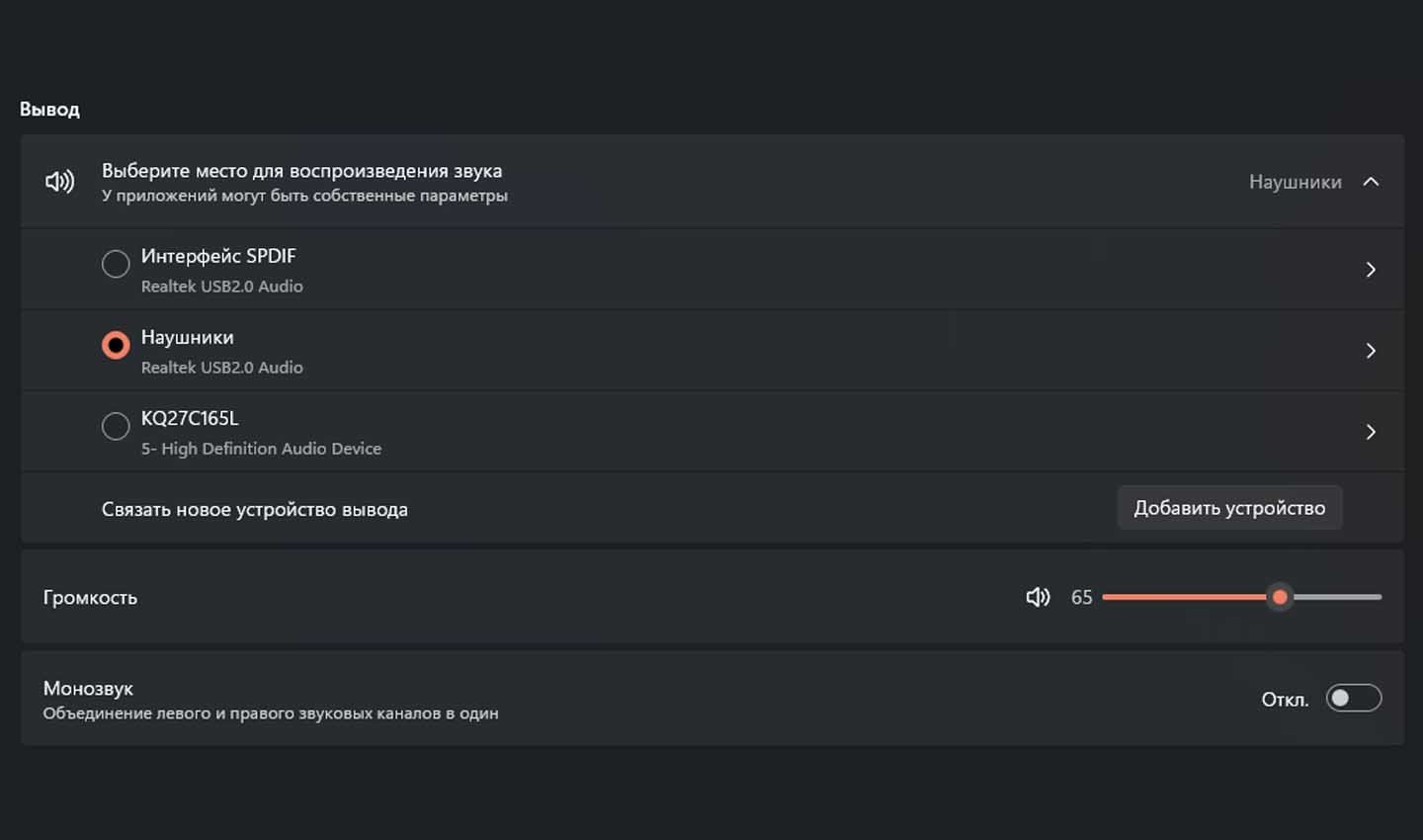Screen dimensions: 1423x840
Task: Click the volume slider handle
Action: 1280,597
